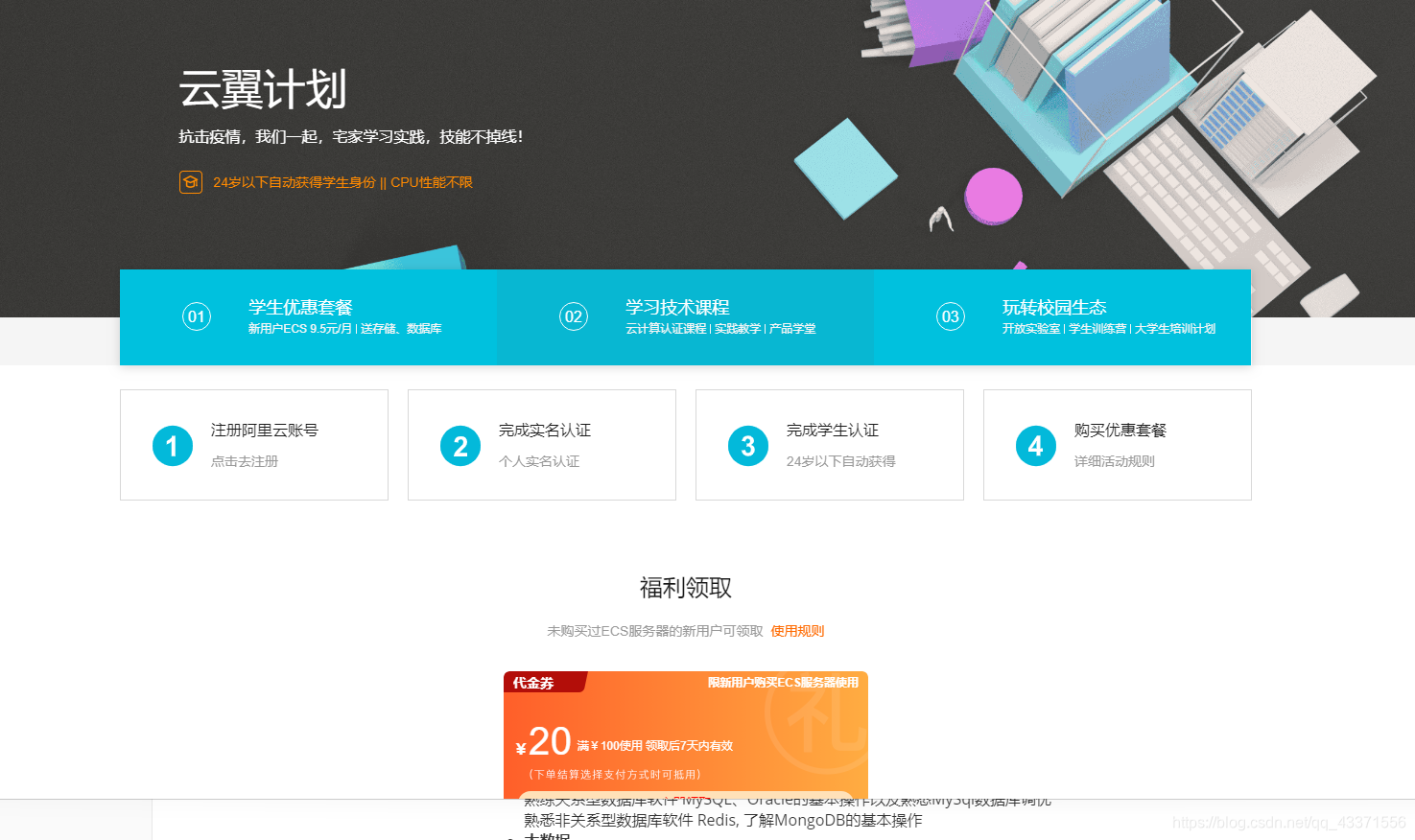Click step 4 circle for buying package

click(x=1036, y=446)
